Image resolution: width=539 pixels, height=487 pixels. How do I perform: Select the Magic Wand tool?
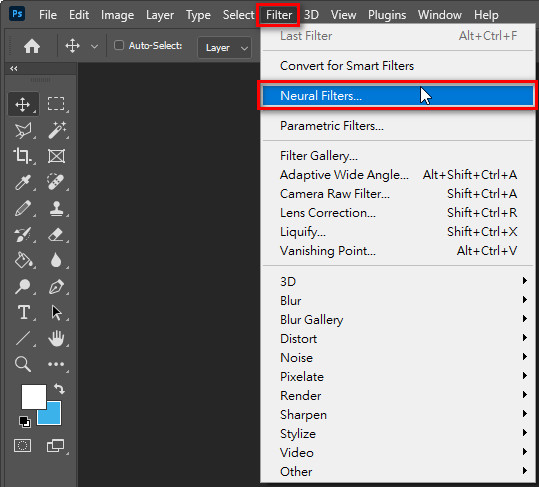coord(56,130)
